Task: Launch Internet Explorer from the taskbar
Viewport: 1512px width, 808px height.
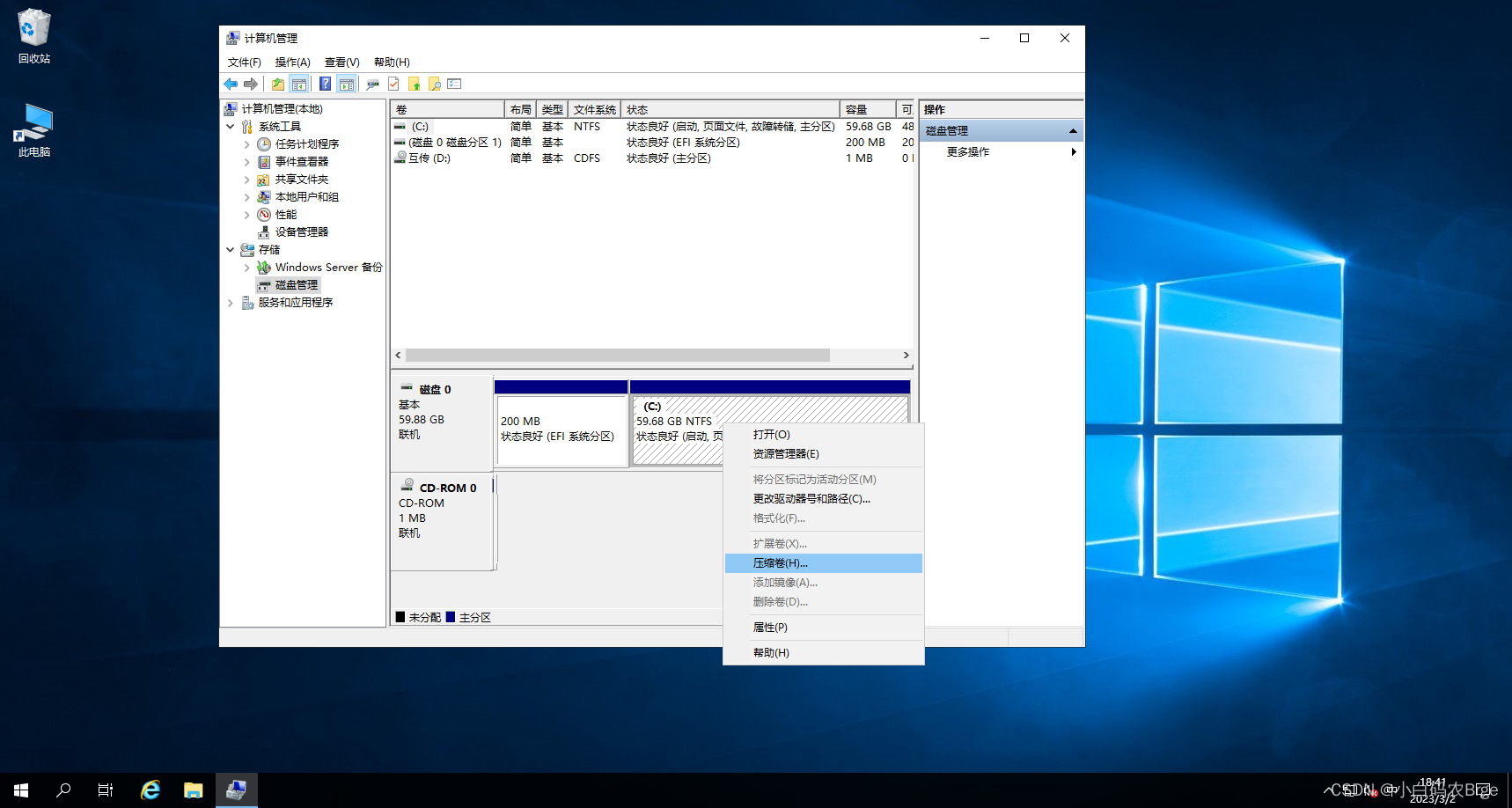Action: click(150, 790)
